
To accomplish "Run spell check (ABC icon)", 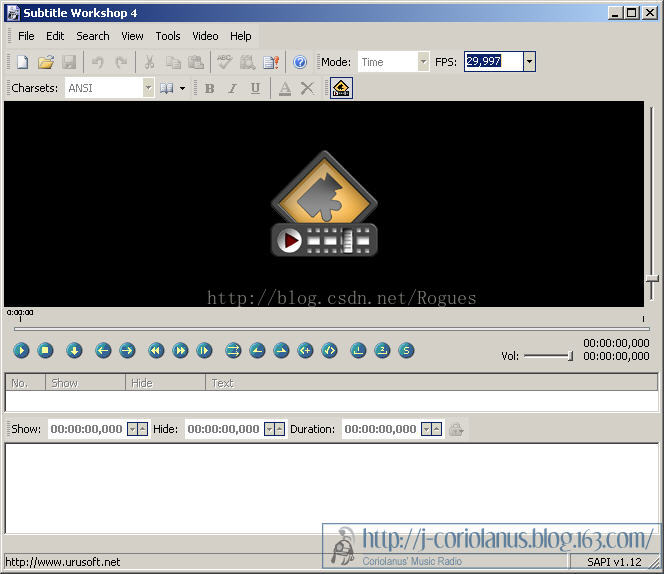I will (x=224, y=62).
